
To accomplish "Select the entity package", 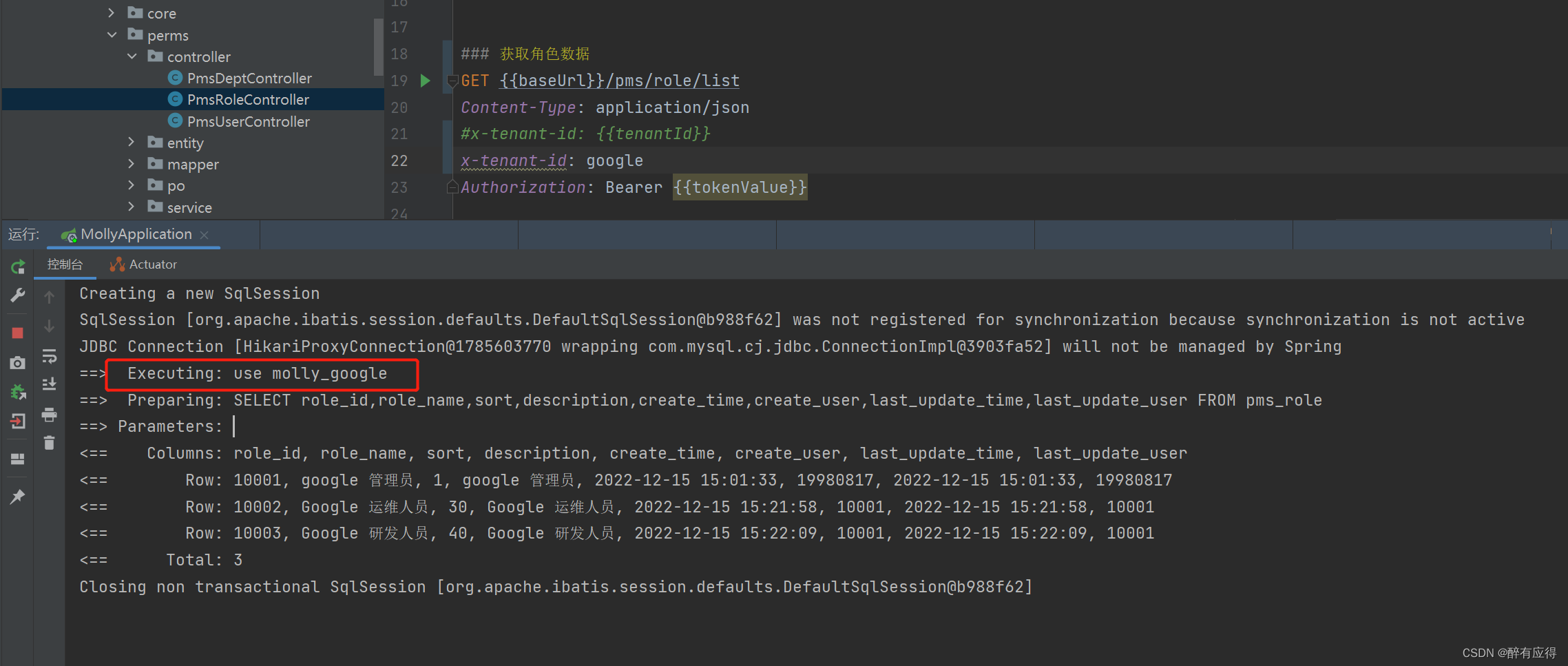I will point(185,143).
